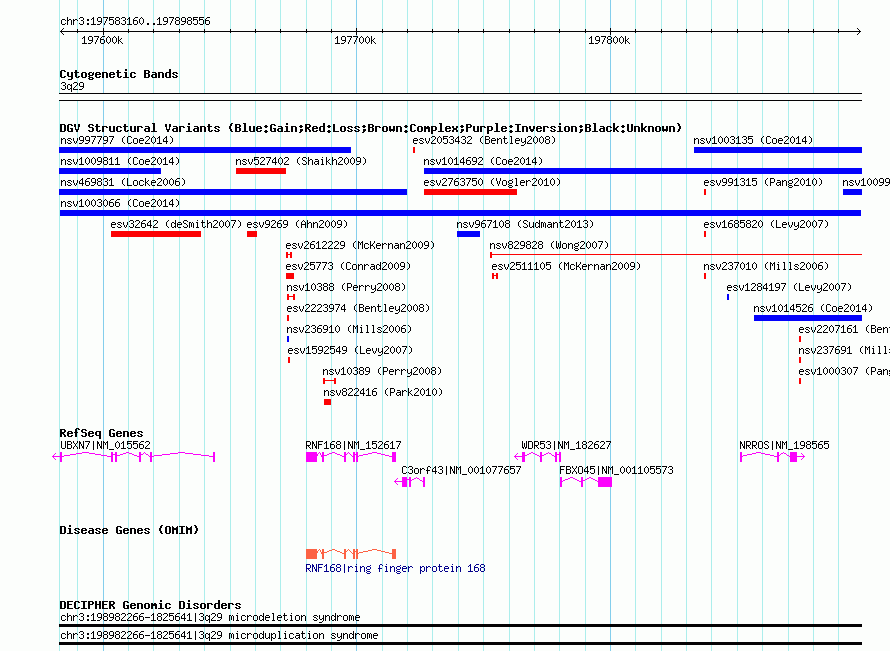This screenshot has width=890, height=651.
Task: Open the esv991315 (Pang2010) label
Action: point(763,182)
